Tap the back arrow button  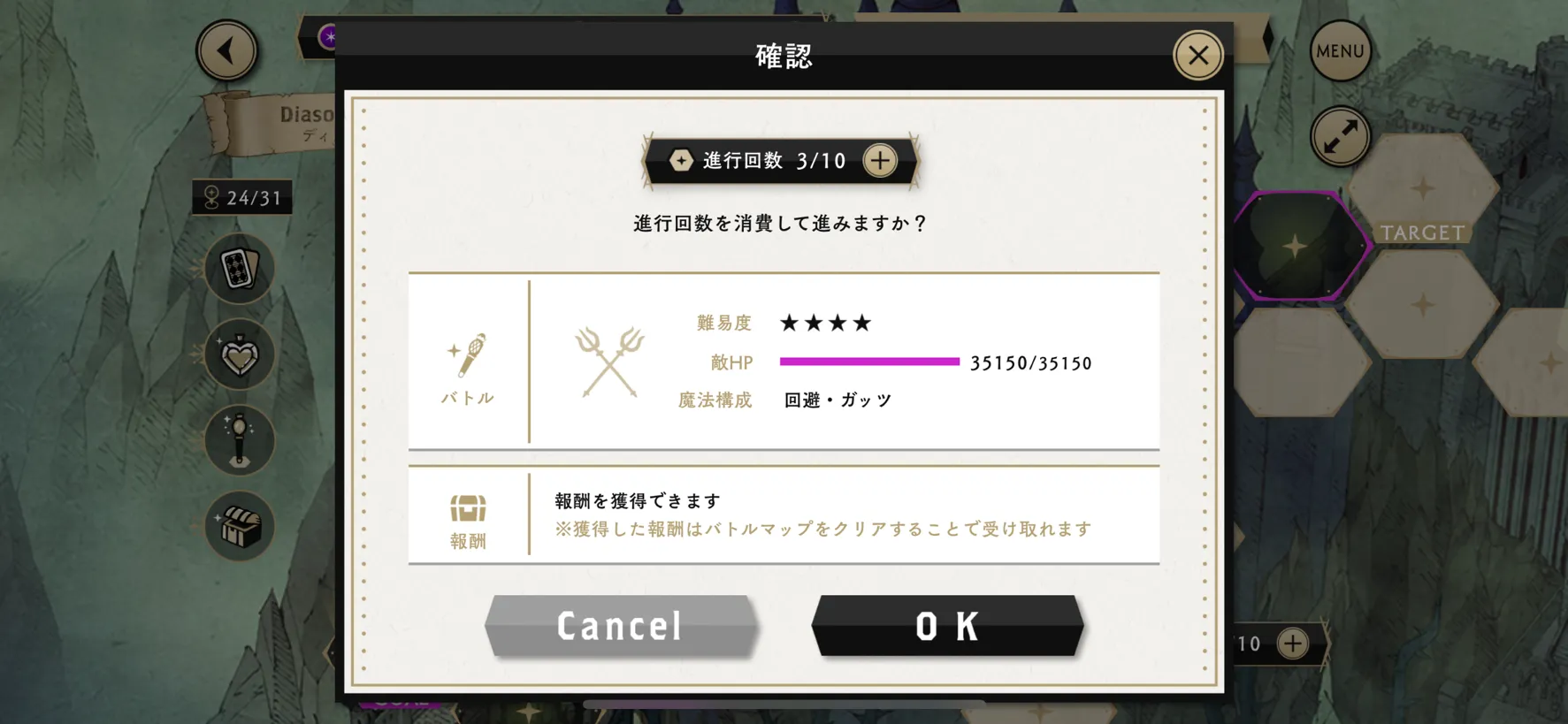pos(227,50)
